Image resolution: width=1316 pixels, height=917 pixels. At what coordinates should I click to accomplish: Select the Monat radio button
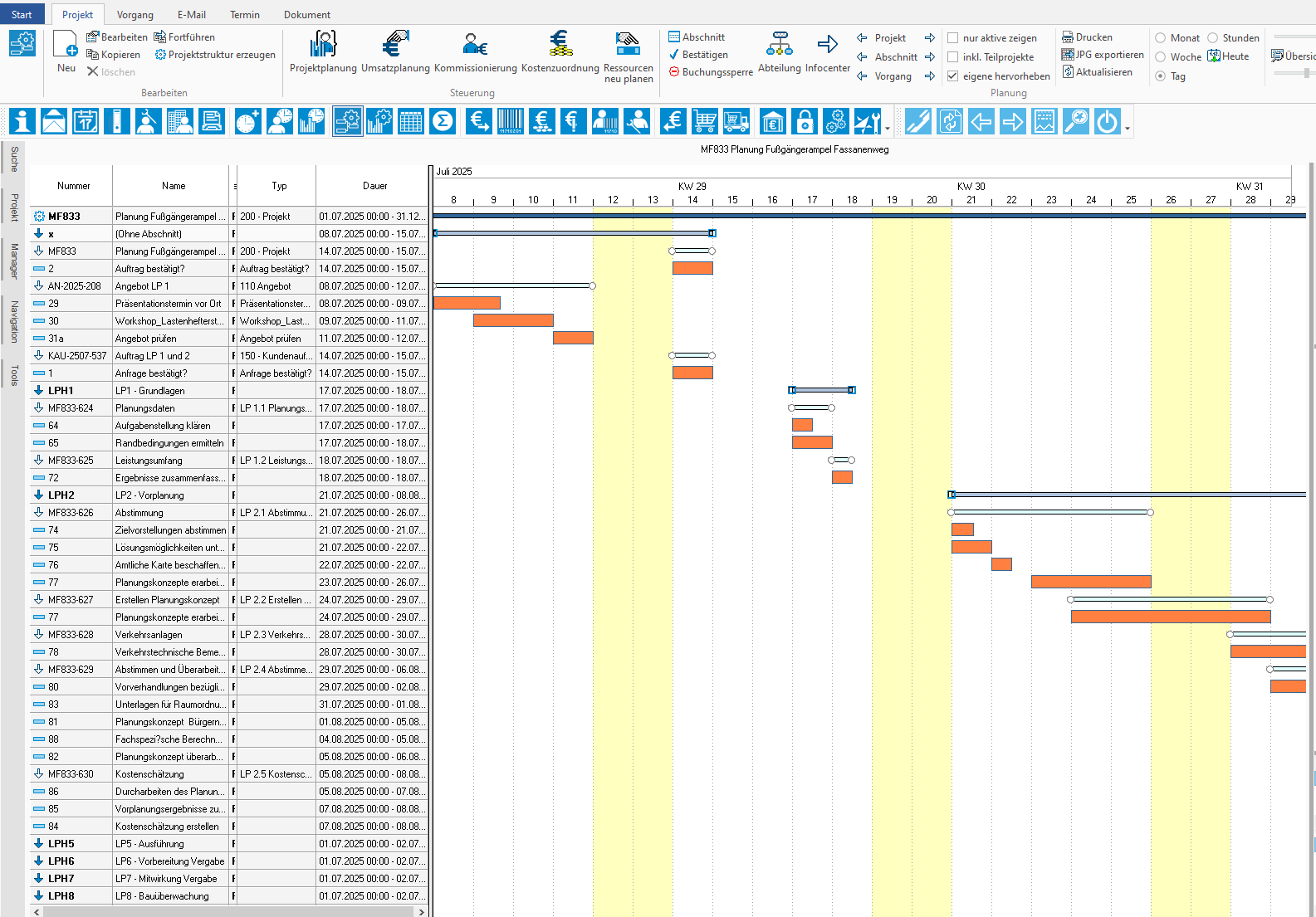point(1161,38)
